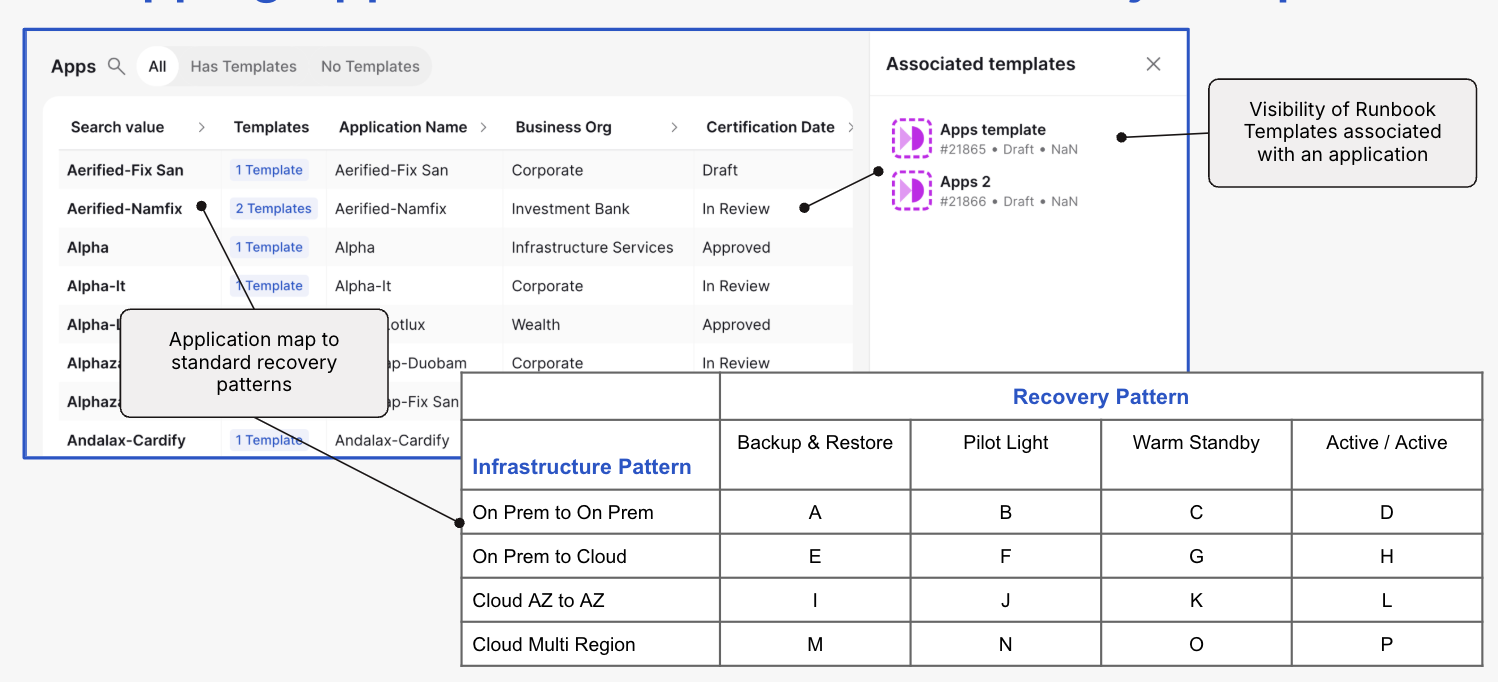Click the #21866 • Draft • NaN details line
1498x682 pixels.
coord(1009,201)
